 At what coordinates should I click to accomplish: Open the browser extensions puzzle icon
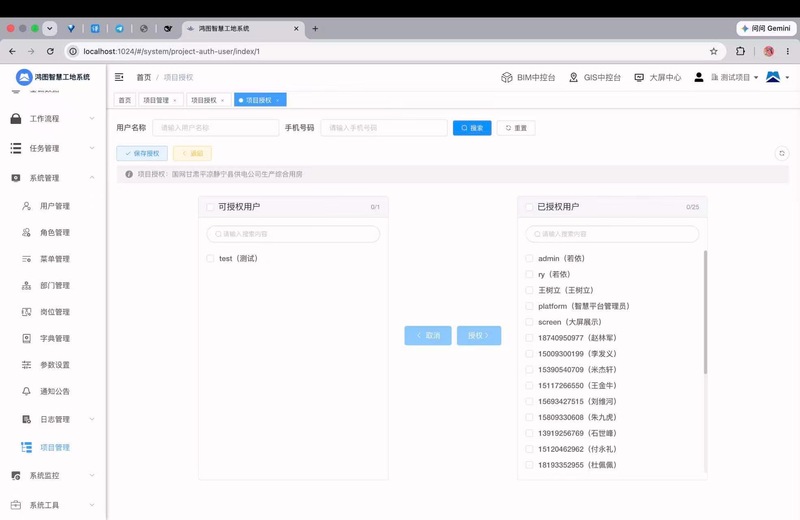point(740,51)
